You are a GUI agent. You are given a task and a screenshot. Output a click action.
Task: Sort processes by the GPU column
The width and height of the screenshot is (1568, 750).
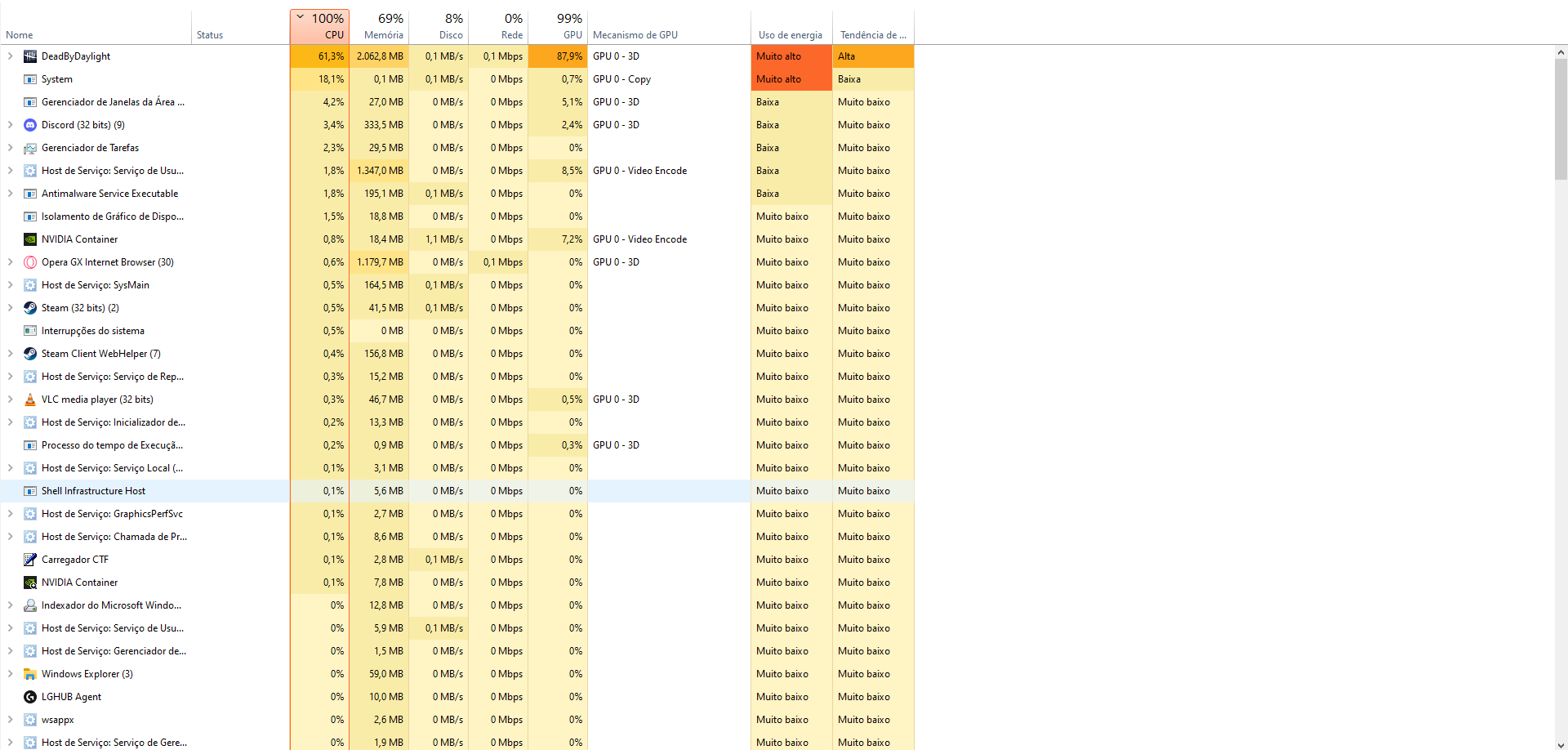(x=558, y=27)
